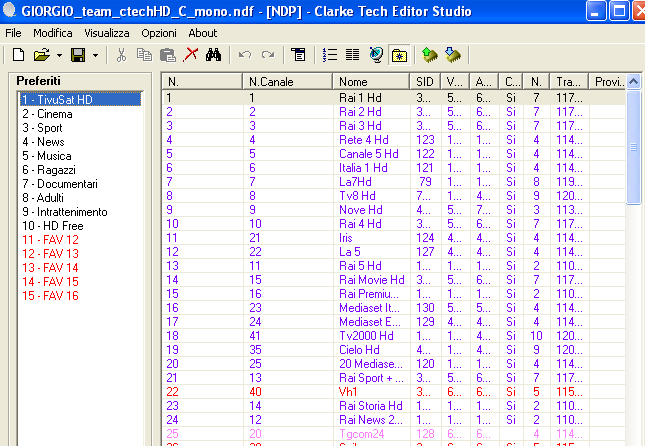Image resolution: width=645 pixels, height=446 pixels.
Task: Select the Nove Hd channel row
Action: (394, 210)
